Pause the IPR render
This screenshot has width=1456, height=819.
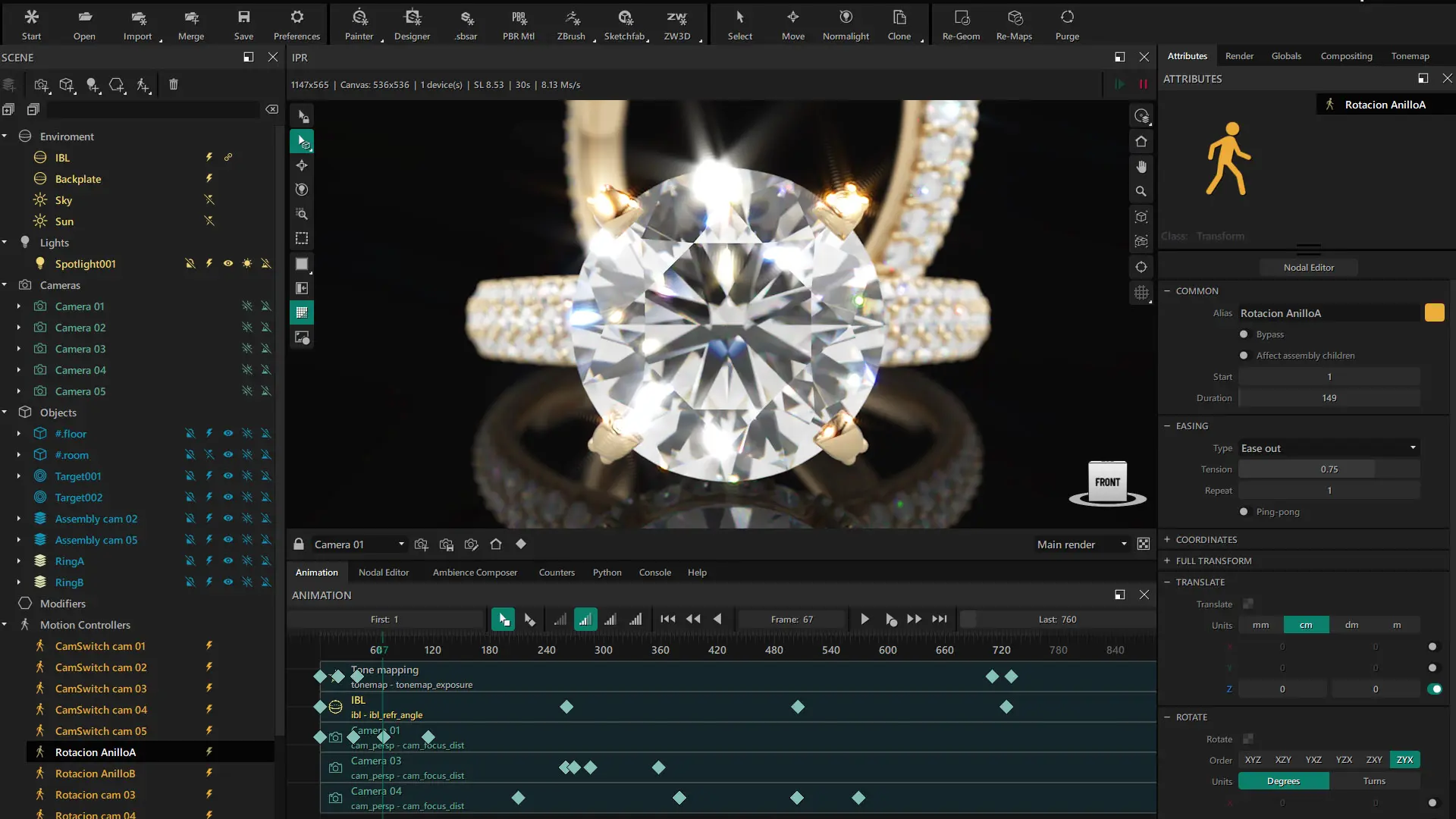click(x=1143, y=84)
